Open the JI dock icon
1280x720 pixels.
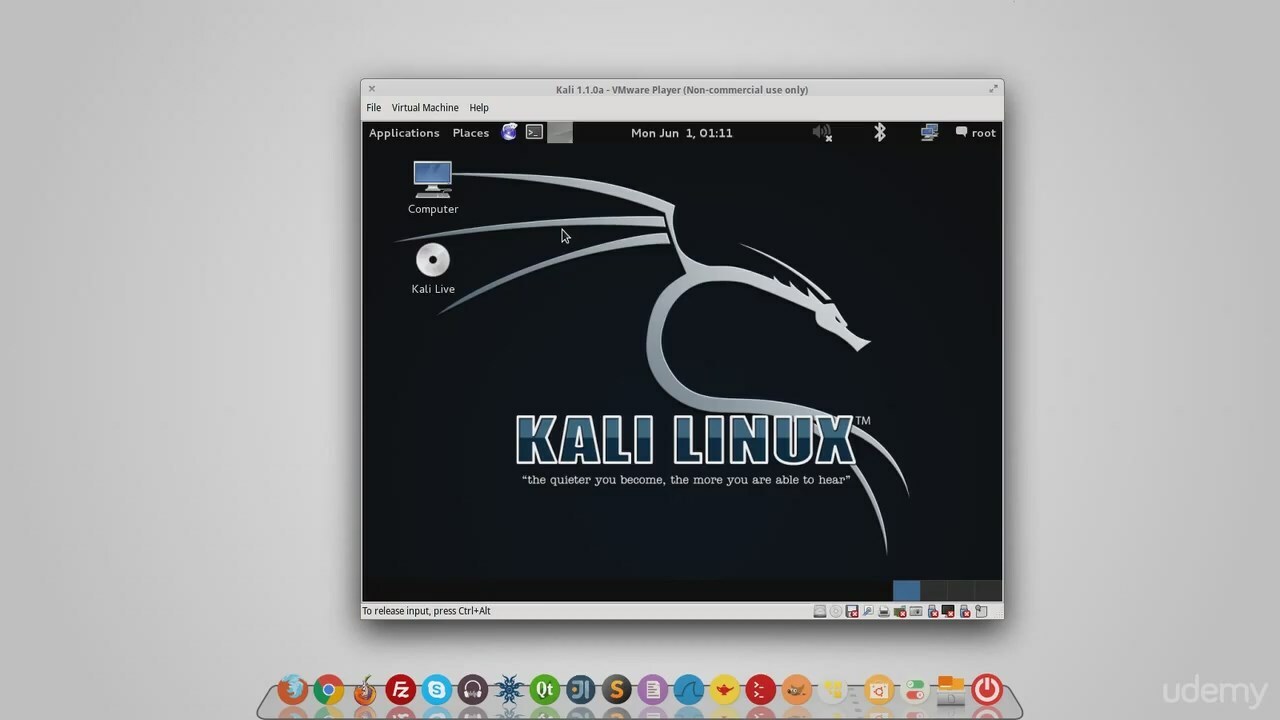click(581, 689)
